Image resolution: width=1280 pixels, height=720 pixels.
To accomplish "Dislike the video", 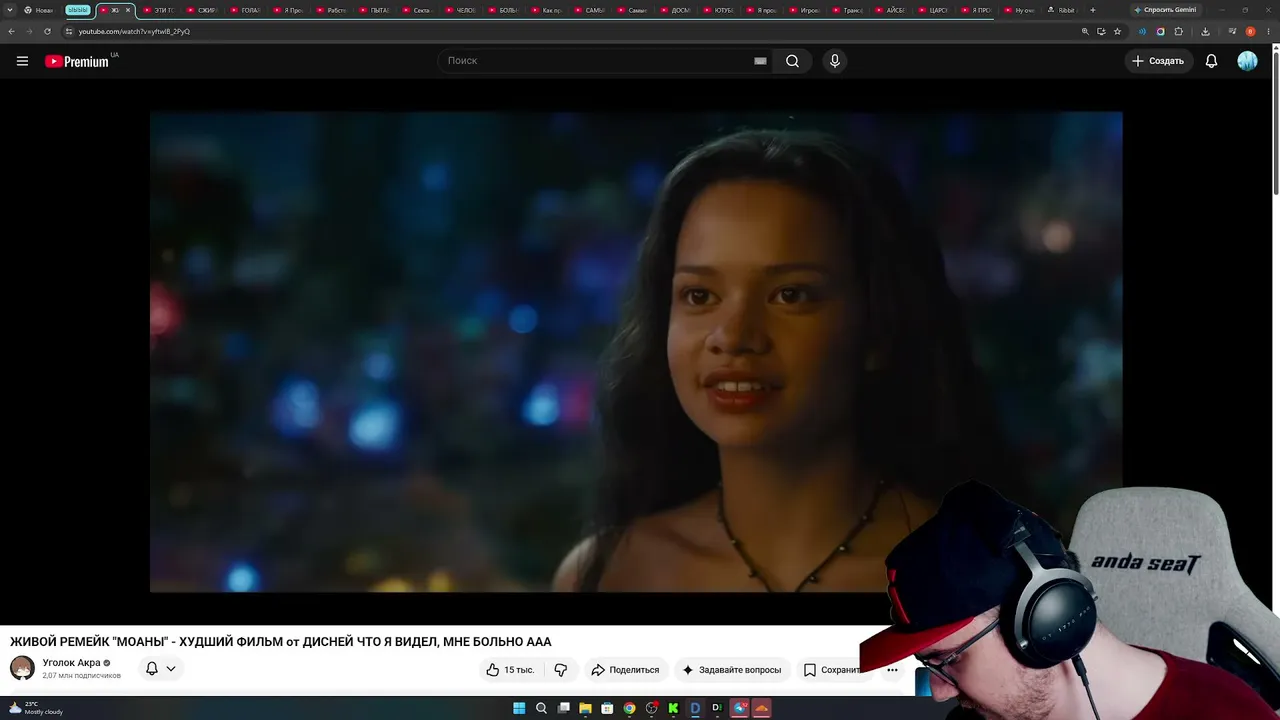I will pos(561,670).
